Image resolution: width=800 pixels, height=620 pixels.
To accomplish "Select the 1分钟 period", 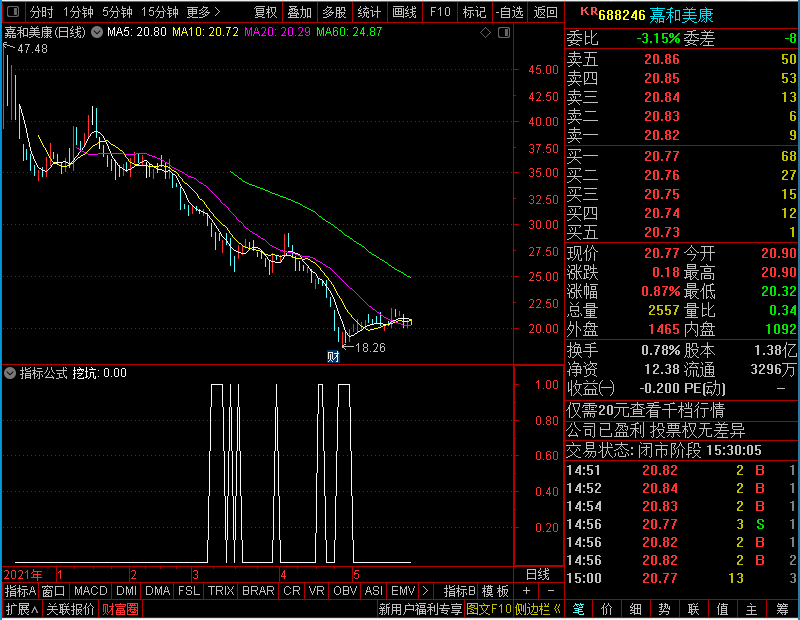I will pos(79,12).
